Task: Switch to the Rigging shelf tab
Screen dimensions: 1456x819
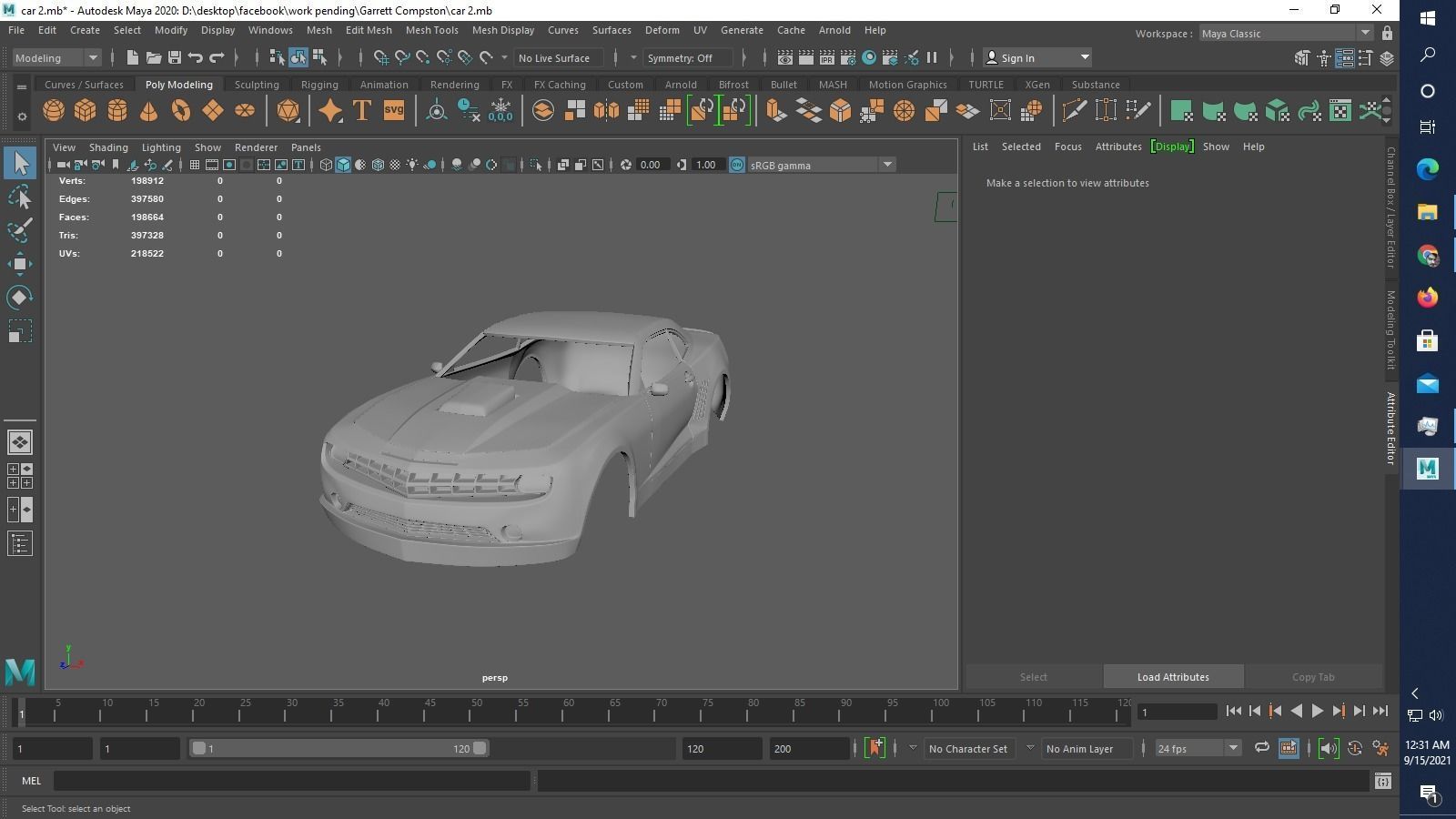Action: coord(319,85)
